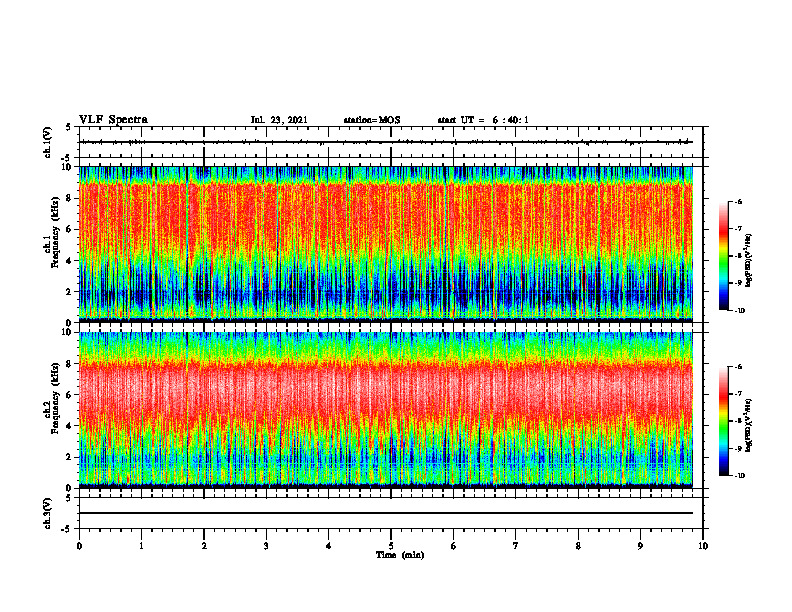Click the ch.1 spectrogram color scale bar
The width and height of the screenshot is (792, 612).
(724, 256)
